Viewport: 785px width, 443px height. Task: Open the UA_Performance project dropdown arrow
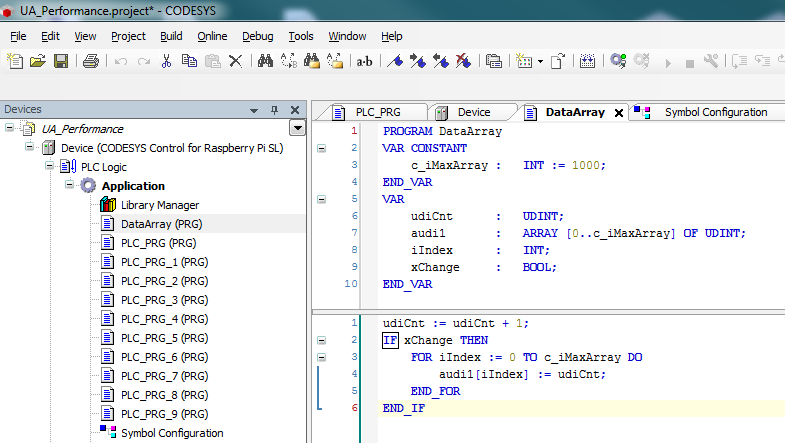point(296,128)
